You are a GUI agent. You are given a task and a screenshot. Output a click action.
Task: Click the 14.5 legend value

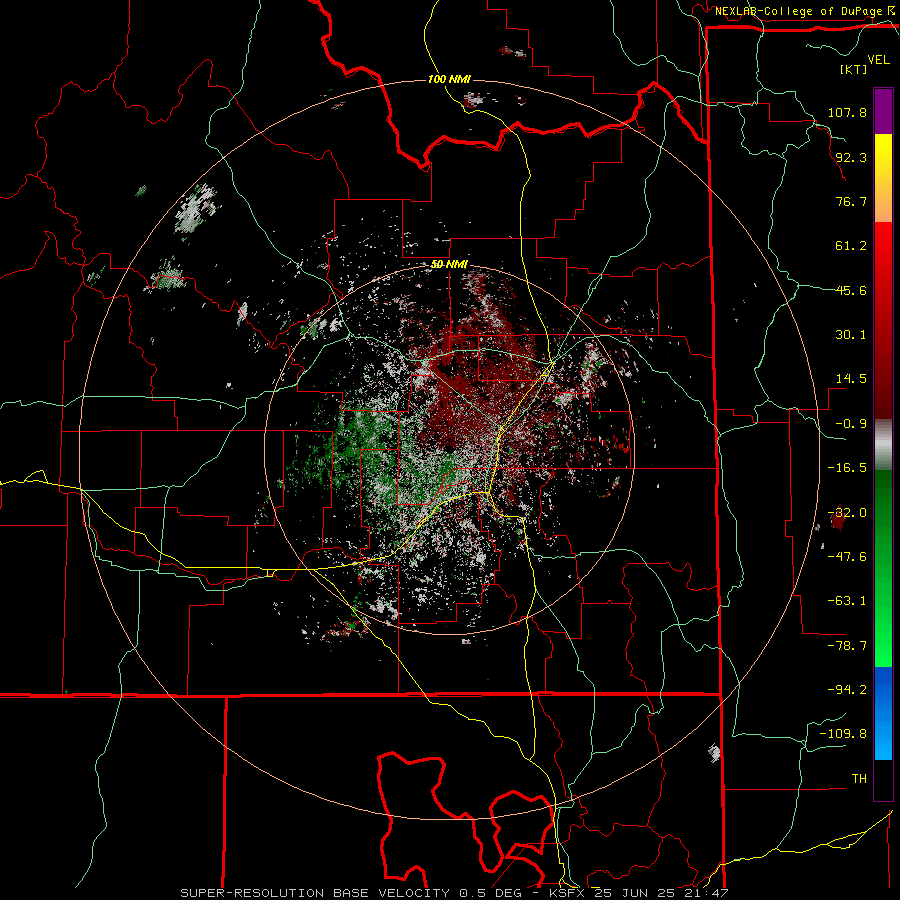851,379
